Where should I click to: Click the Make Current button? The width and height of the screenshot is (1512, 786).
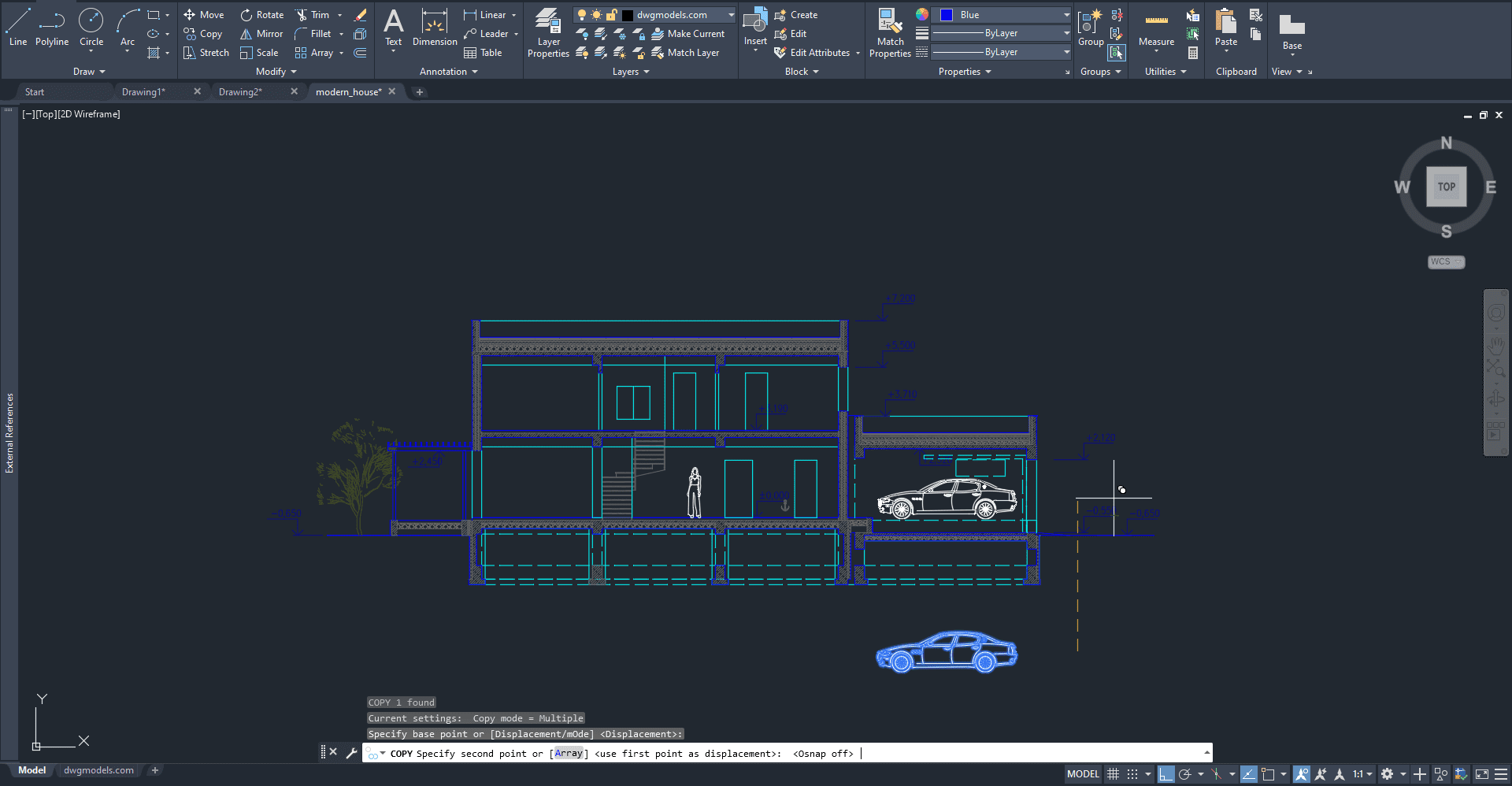(688, 33)
